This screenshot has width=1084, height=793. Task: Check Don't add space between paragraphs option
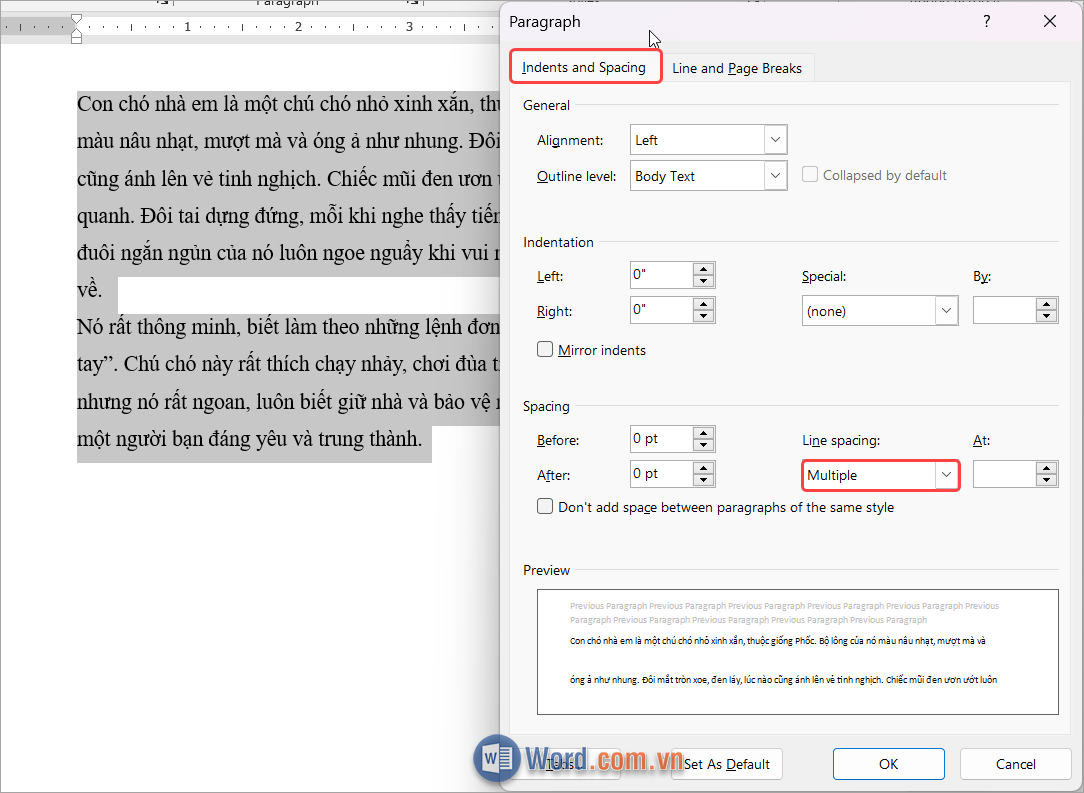click(x=545, y=506)
